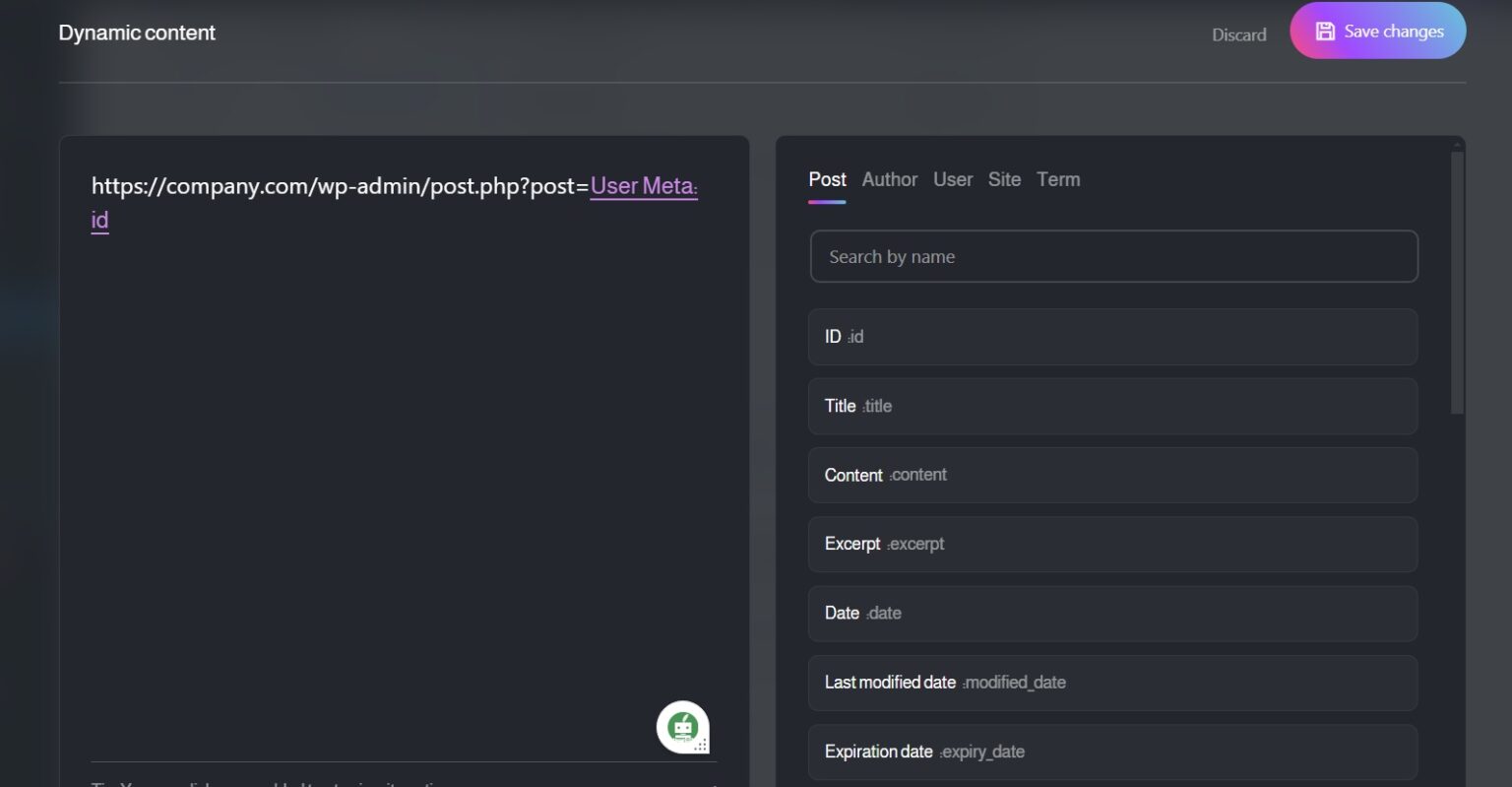The height and width of the screenshot is (787, 1512).
Task: Save changes to dynamic content
Action: 1378,31
